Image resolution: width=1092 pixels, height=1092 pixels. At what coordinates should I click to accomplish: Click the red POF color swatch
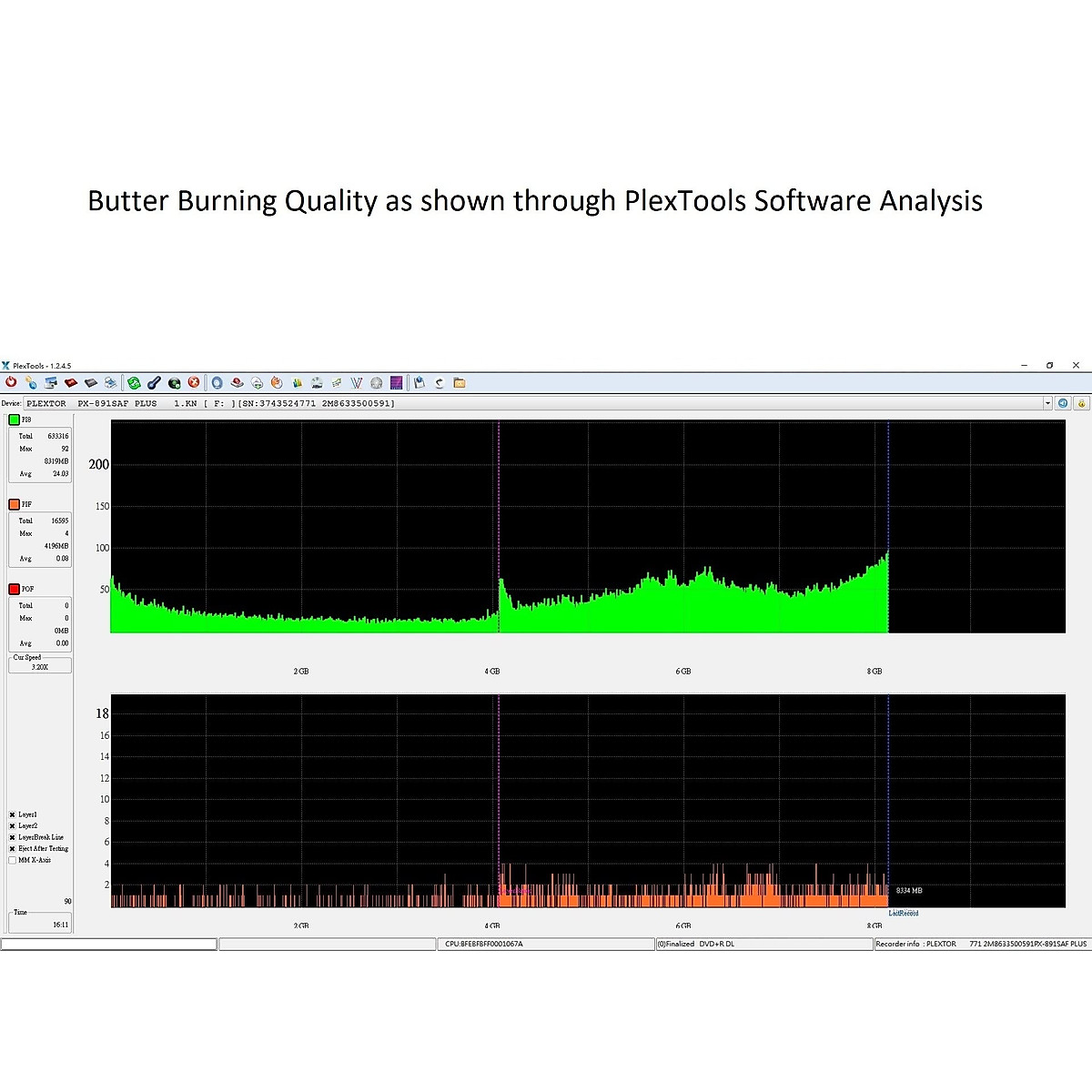pyautogui.click(x=14, y=589)
